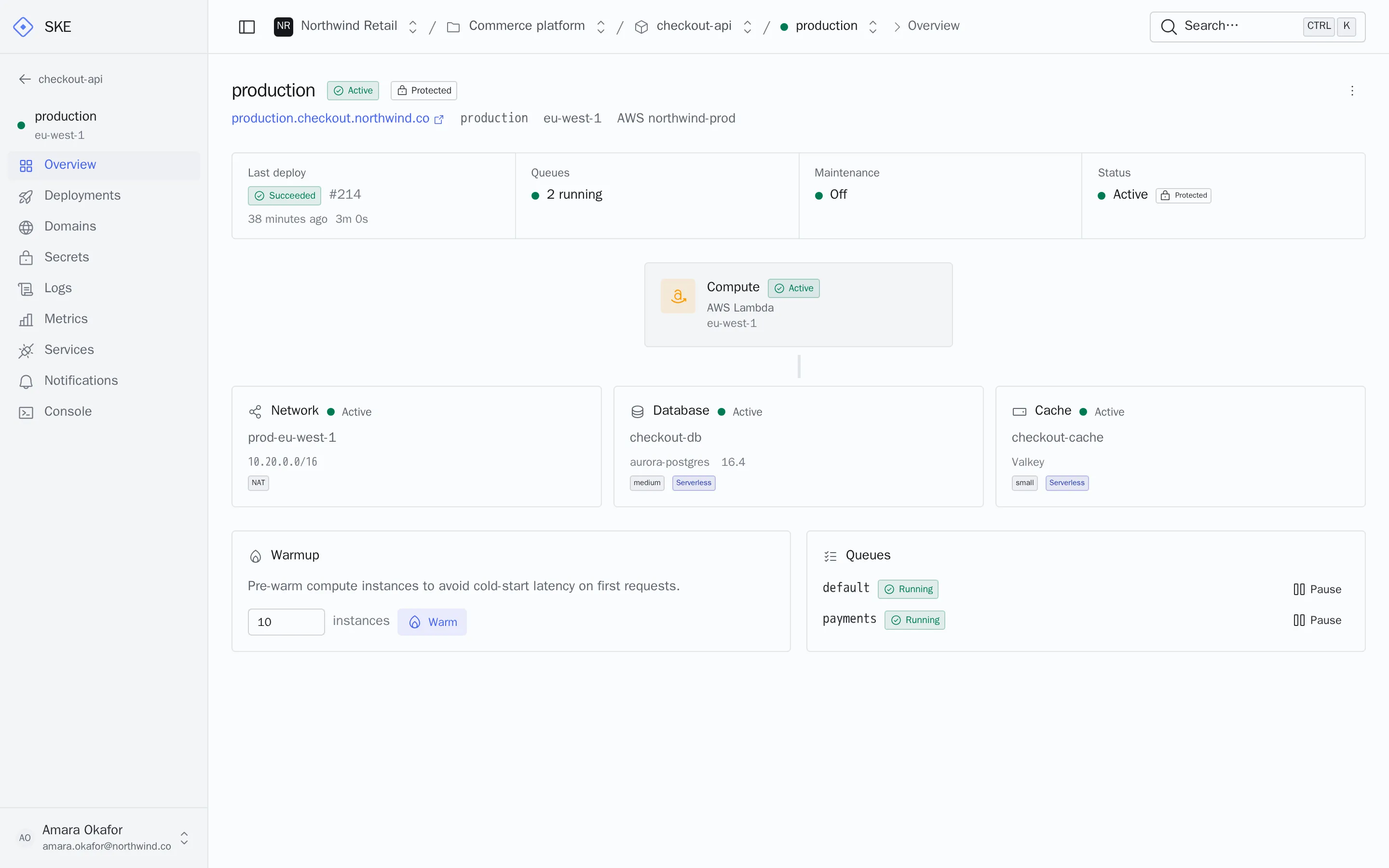Viewport: 1389px width, 868px height.
Task: Click the Queues list icon in the card heading
Action: pyautogui.click(x=830, y=556)
